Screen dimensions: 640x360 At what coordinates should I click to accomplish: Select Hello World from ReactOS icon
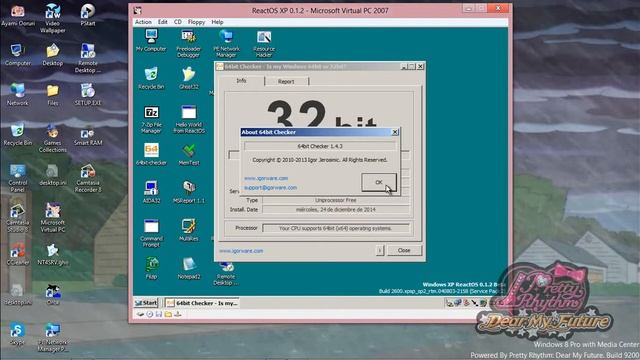[189, 119]
